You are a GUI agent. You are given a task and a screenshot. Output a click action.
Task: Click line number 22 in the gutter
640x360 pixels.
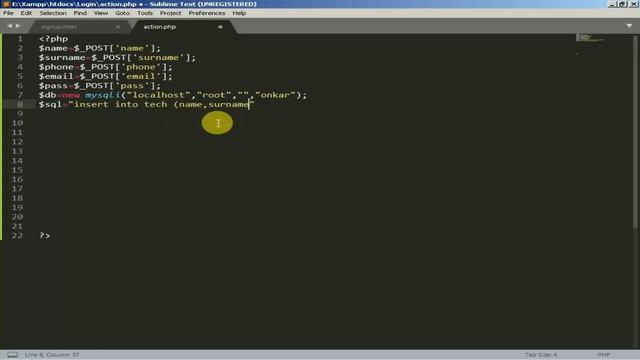[x=17, y=236]
